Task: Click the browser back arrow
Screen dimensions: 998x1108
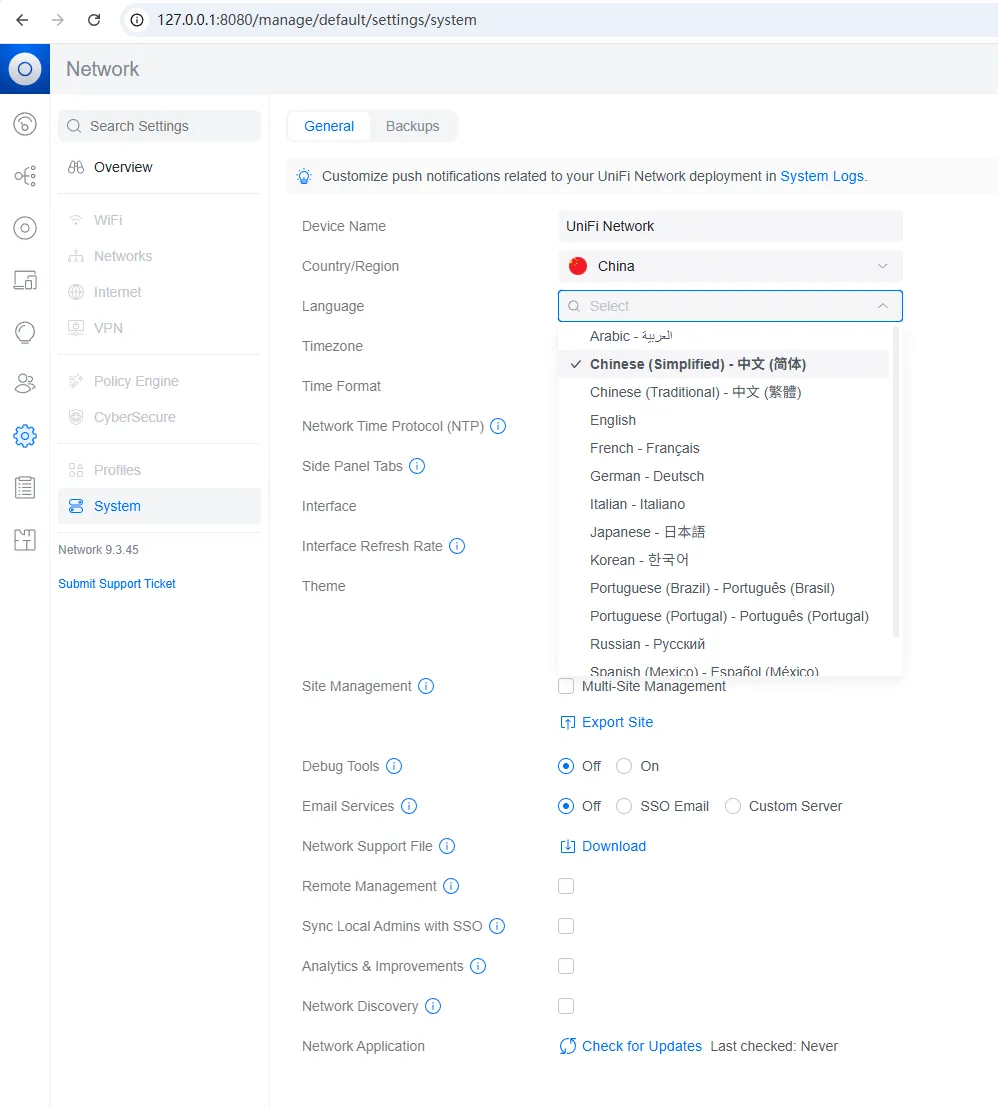Action: click(x=22, y=20)
